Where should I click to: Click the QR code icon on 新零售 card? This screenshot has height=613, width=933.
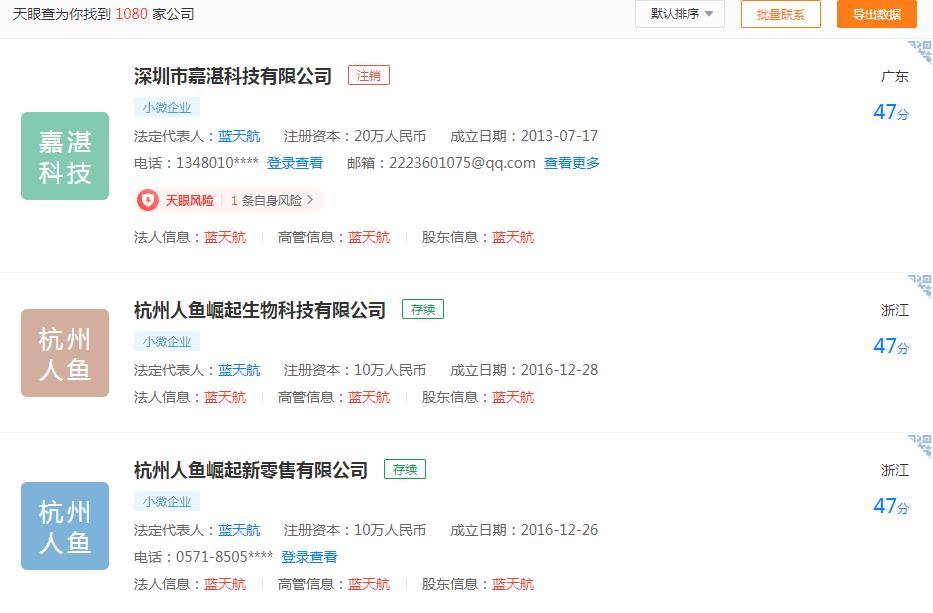[x=920, y=446]
